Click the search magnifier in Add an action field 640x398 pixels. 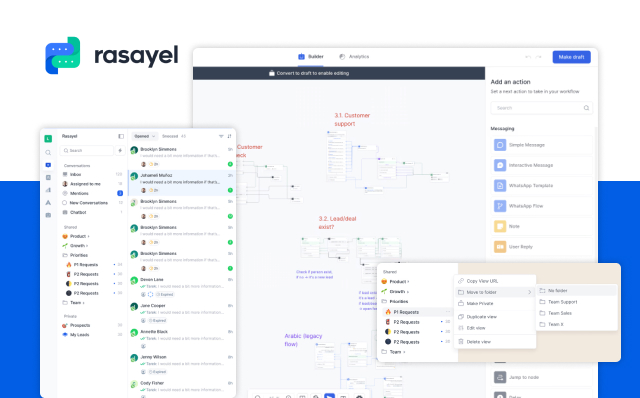point(586,108)
